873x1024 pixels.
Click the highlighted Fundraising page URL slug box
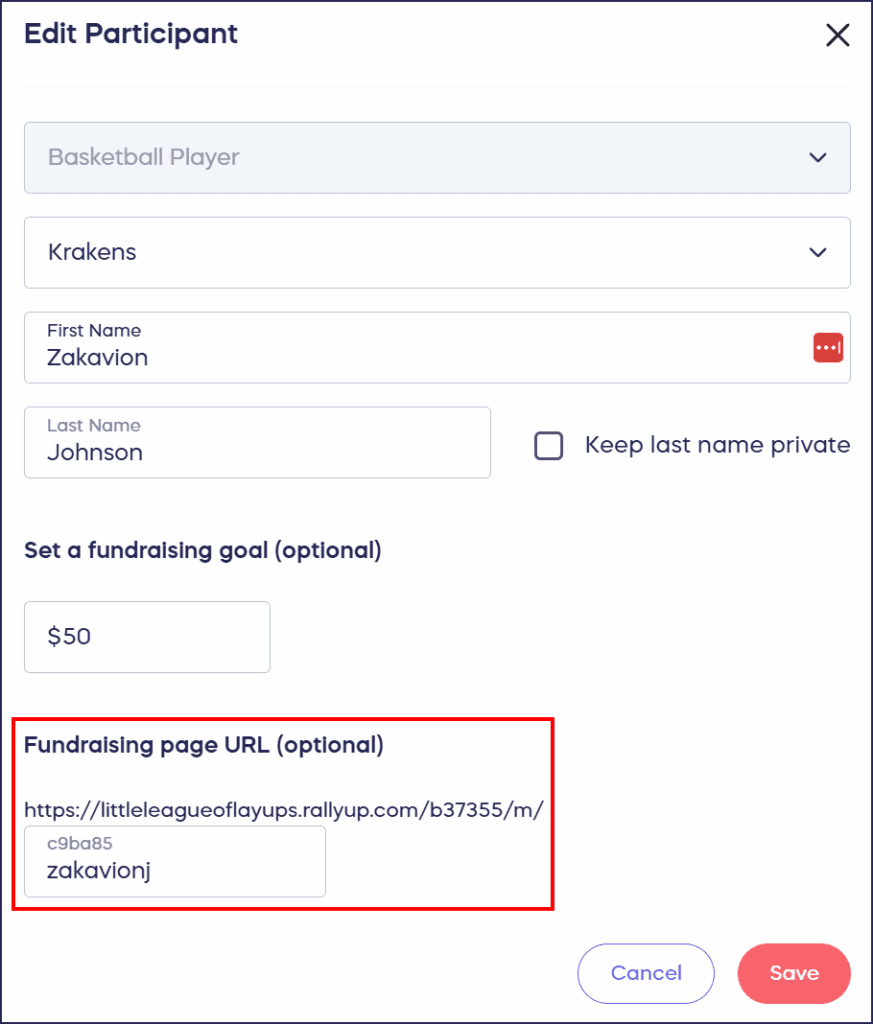(x=174, y=860)
